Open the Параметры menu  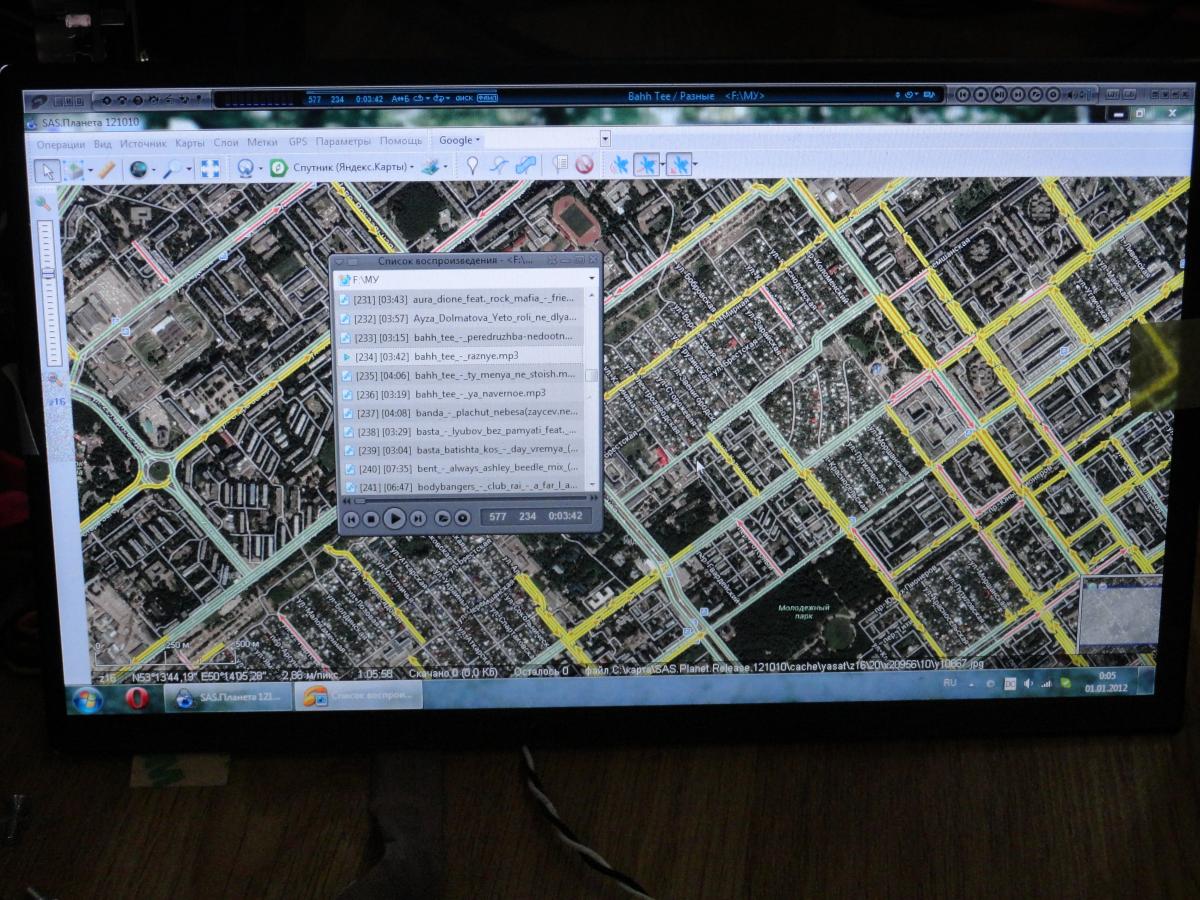coord(343,141)
